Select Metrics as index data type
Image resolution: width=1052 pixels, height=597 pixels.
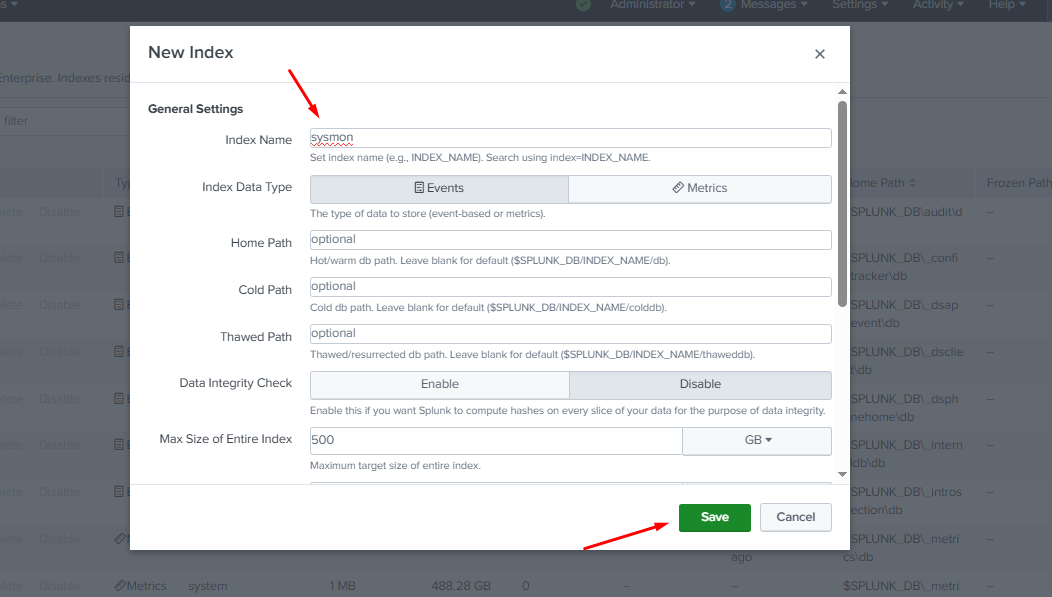700,188
